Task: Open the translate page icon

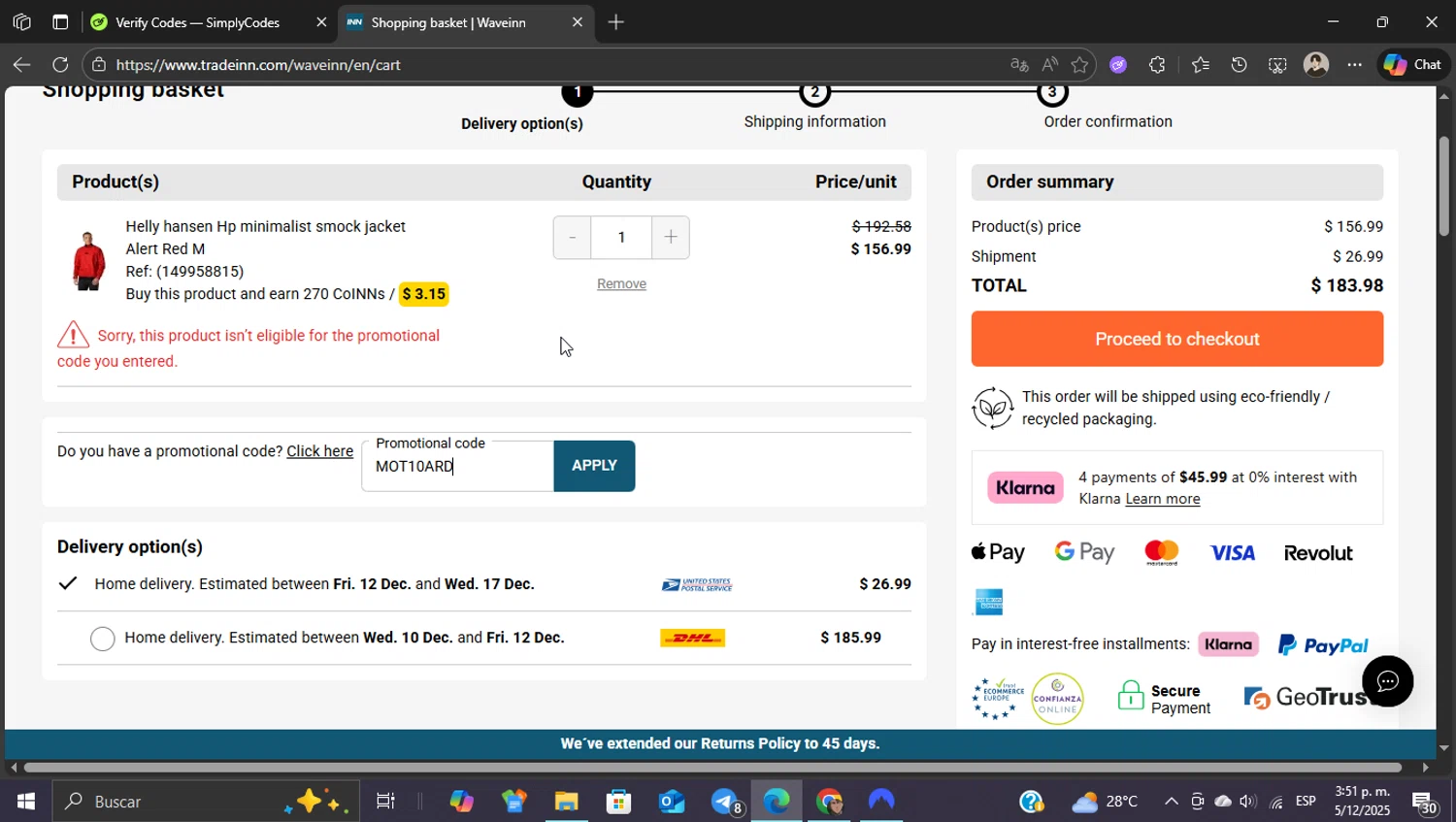Action: tap(1019, 65)
